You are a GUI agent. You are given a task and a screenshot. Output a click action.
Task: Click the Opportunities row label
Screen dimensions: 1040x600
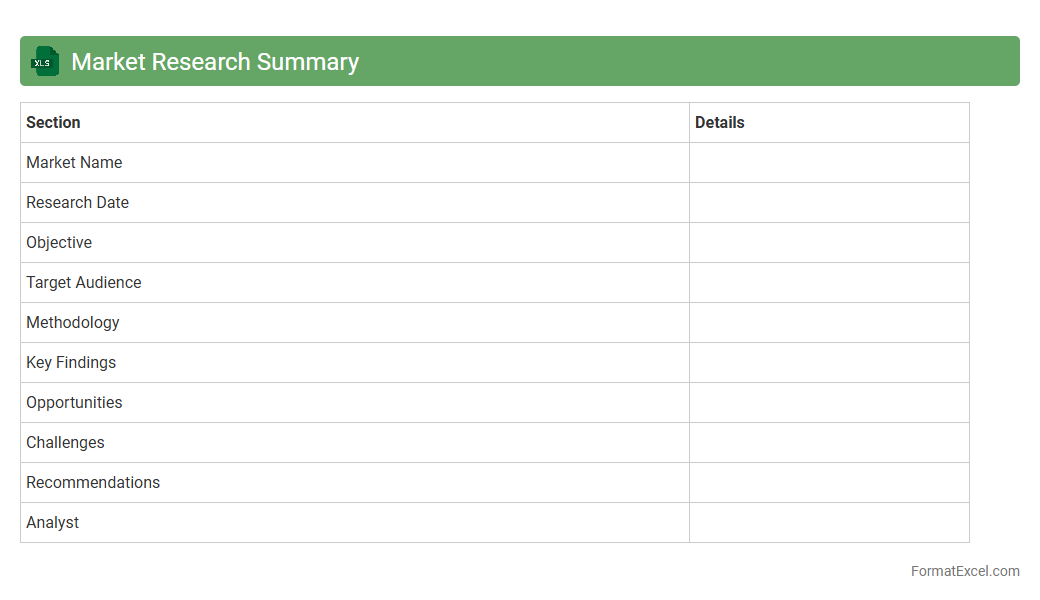tap(74, 402)
